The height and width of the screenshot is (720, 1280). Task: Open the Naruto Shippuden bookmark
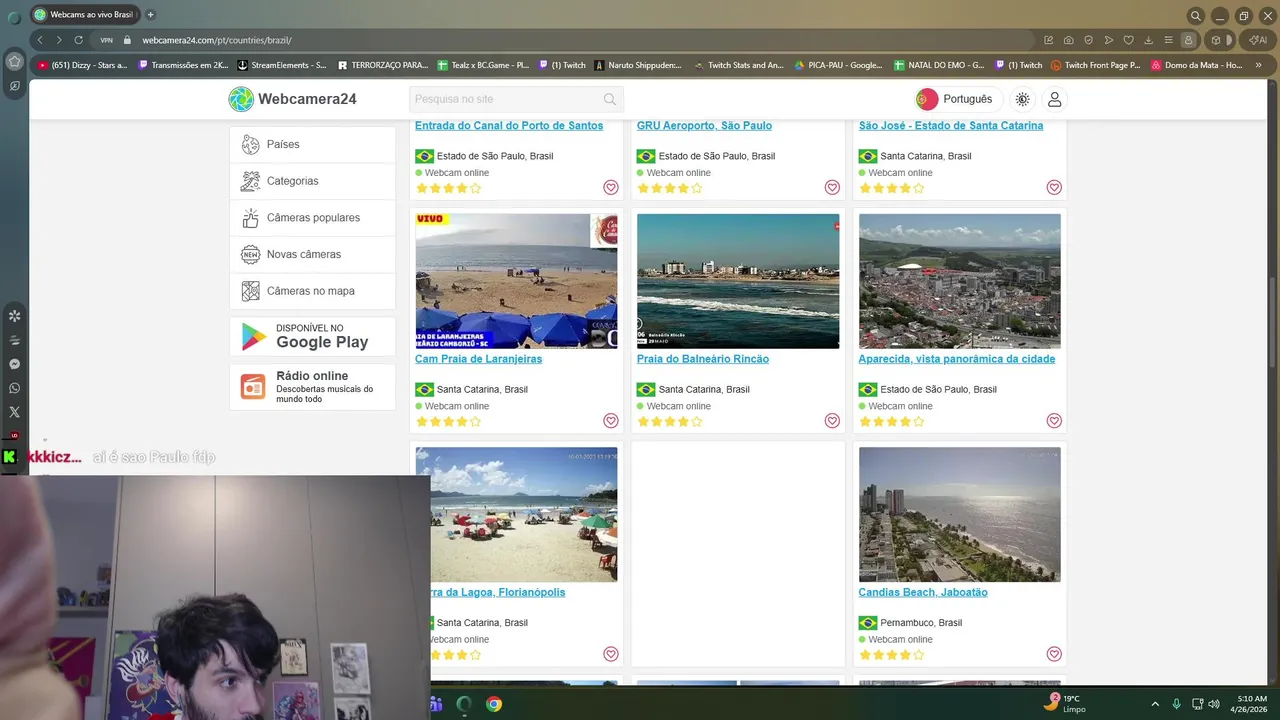pyautogui.click(x=638, y=65)
